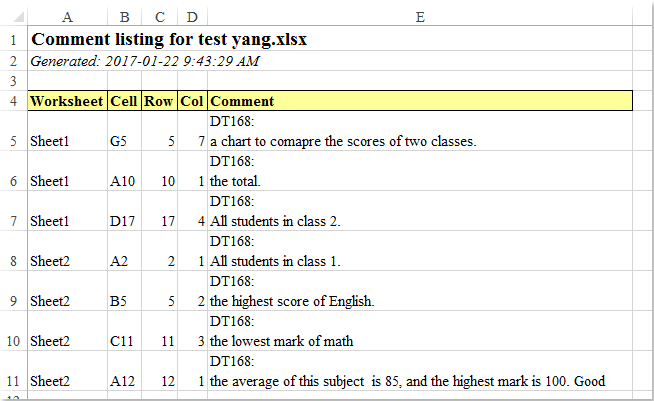This screenshot has width=654, height=401.
Task: Select the Generated timestamp cell
Action: pos(145,61)
